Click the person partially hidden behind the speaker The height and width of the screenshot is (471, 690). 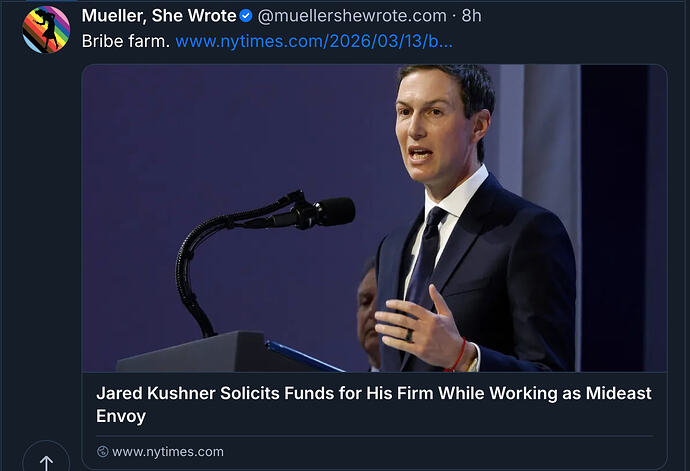click(x=368, y=310)
